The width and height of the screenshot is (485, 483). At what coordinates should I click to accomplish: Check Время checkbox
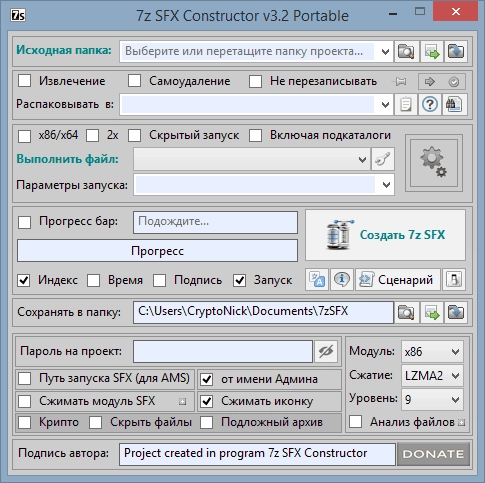coord(93,280)
